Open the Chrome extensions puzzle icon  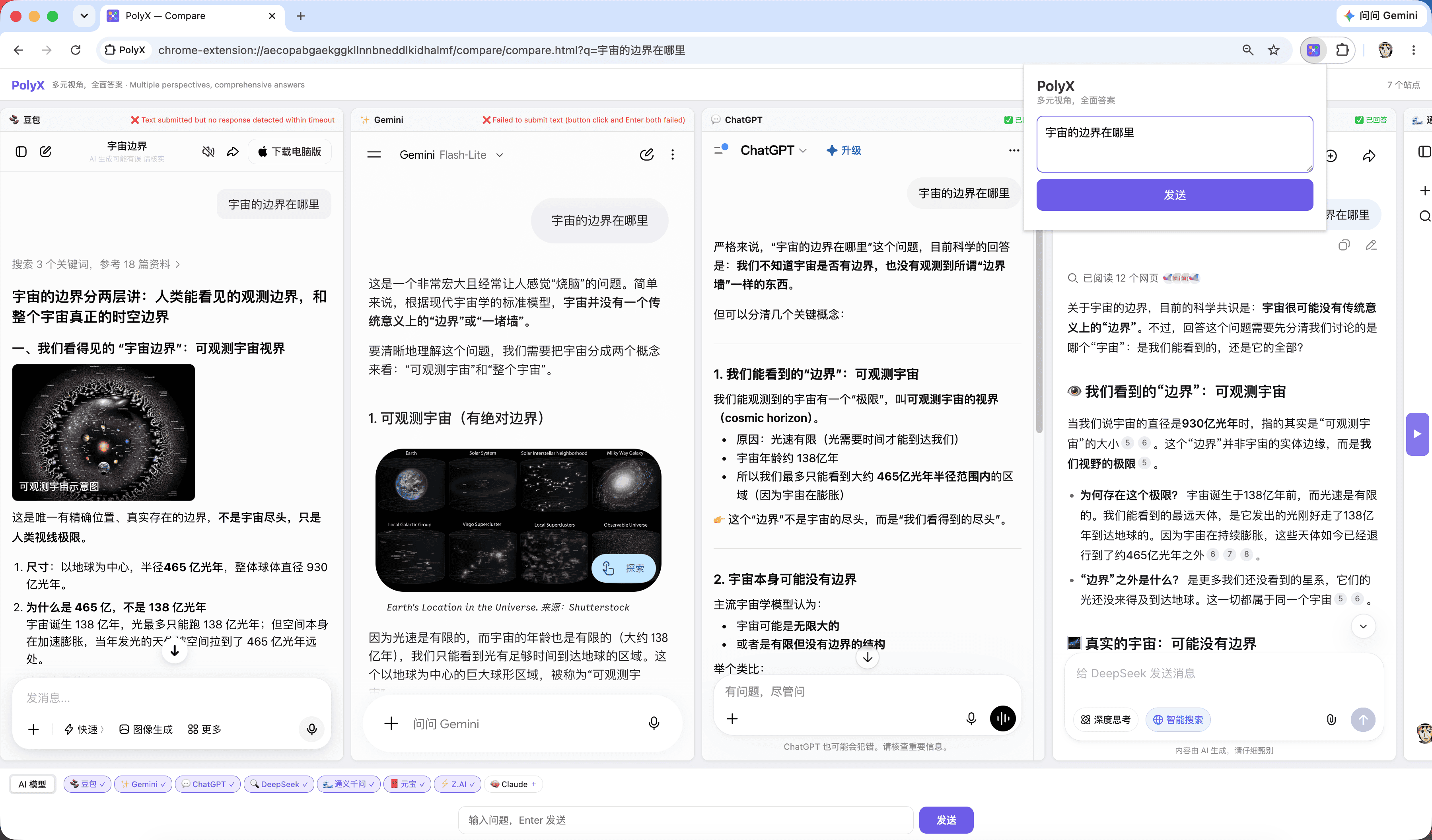pos(1342,50)
